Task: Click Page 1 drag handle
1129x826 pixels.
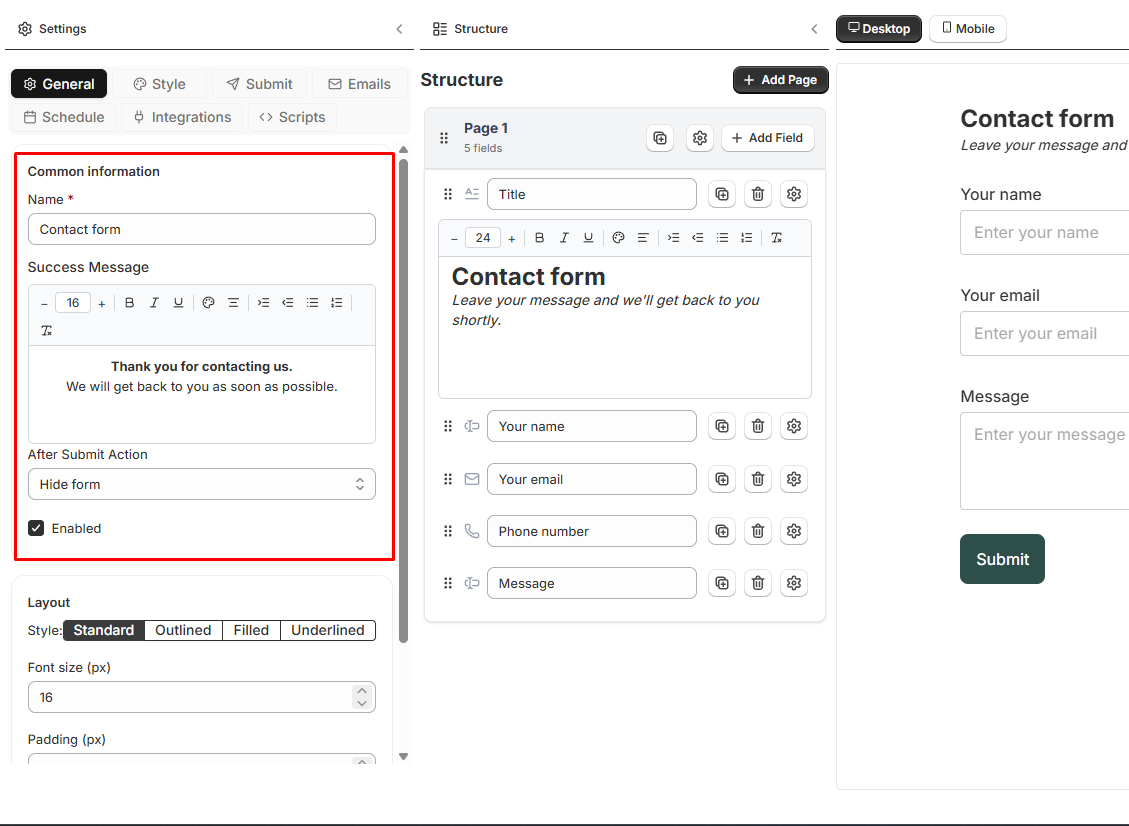Action: 444,138
